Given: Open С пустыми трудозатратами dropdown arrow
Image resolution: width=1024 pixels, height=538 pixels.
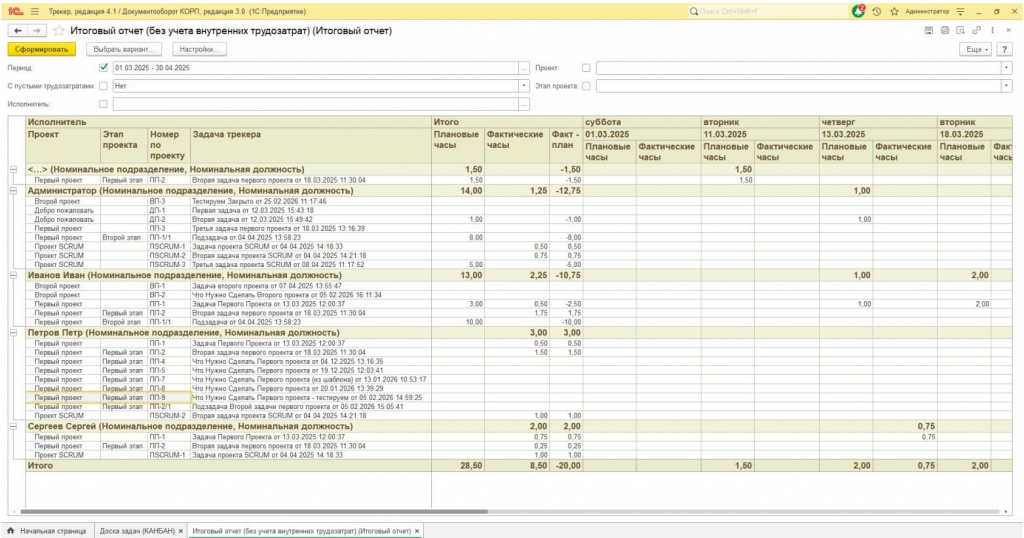Looking at the screenshot, I should click(x=524, y=86).
